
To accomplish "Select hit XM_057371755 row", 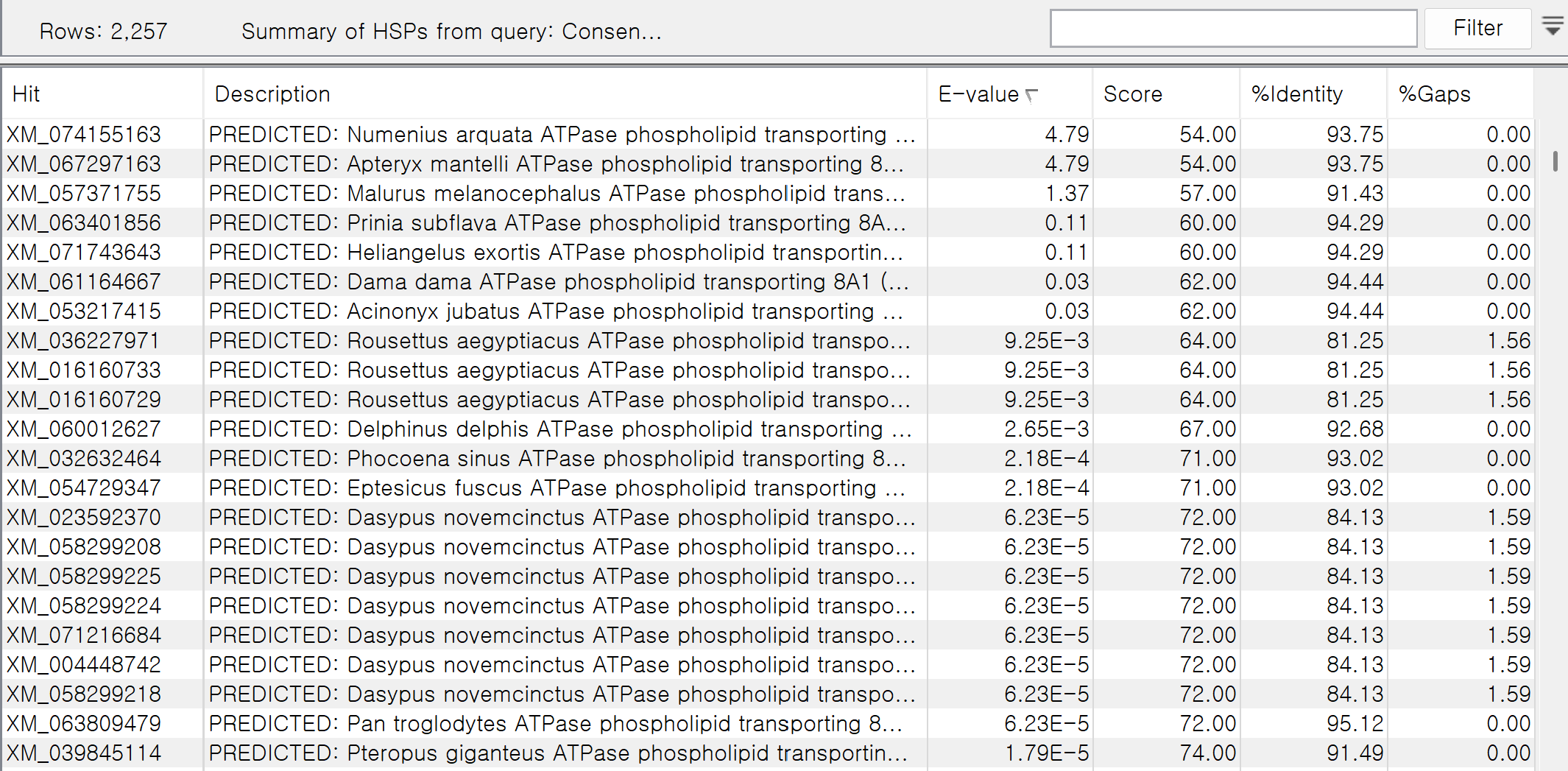I will (84, 194).
